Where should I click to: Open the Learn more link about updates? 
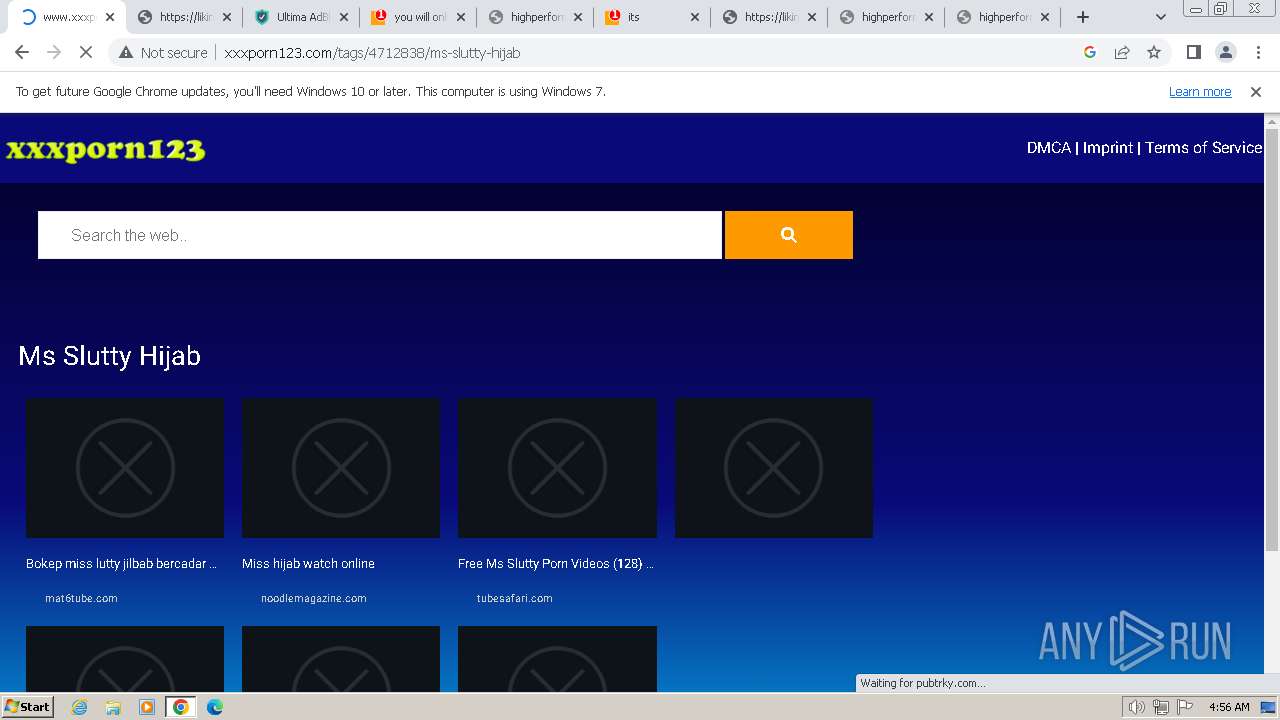pyautogui.click(x=1200, y=91)
